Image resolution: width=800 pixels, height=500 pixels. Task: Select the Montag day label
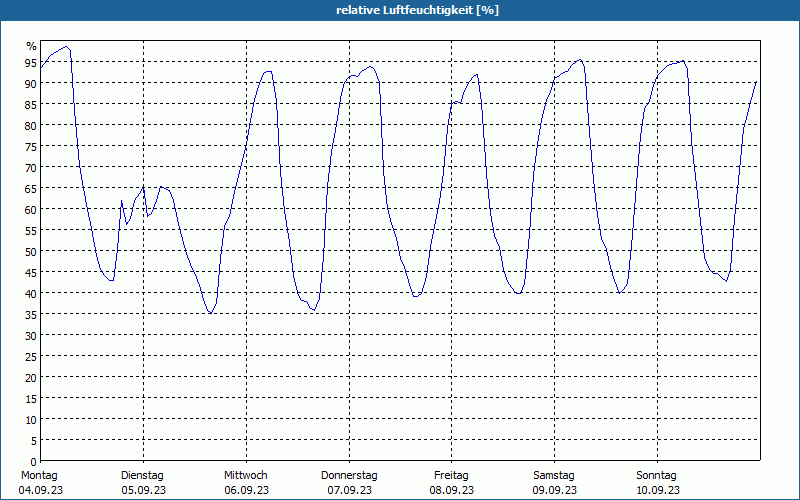click(x=40, y=475)
